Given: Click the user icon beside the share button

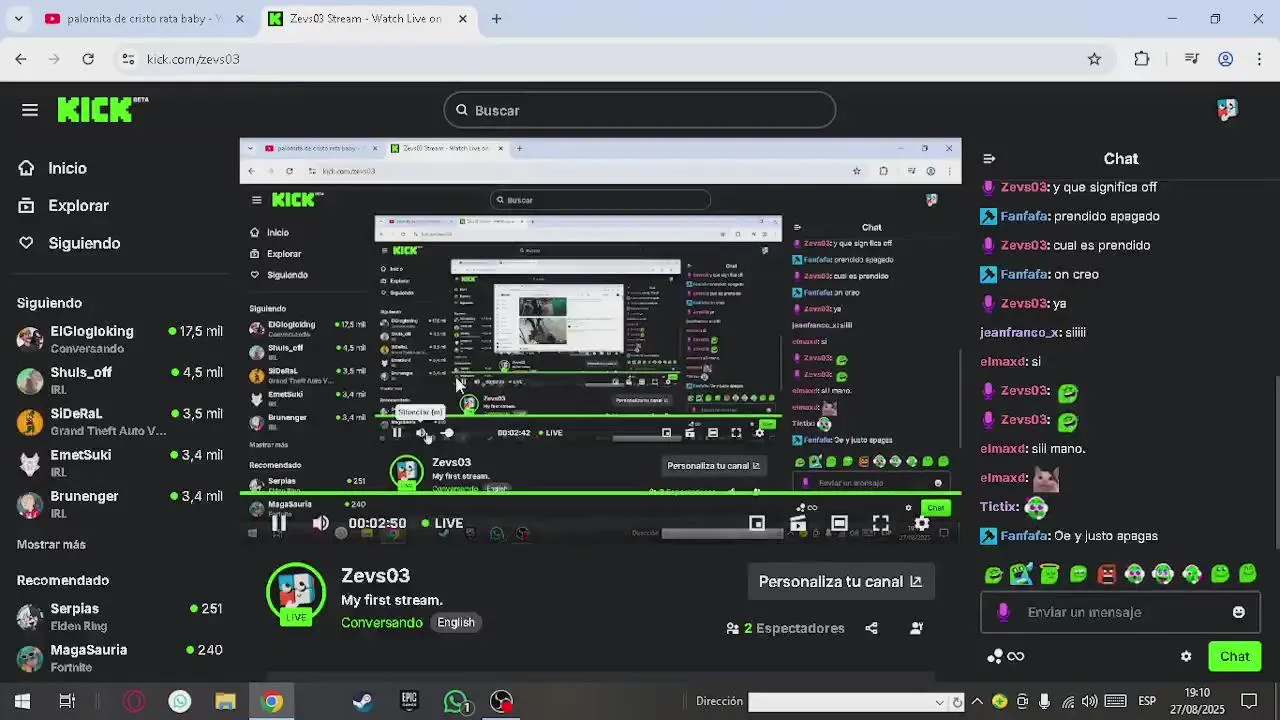Looking at the screenshot, I should pyautogui.click(x=916, y=628).
